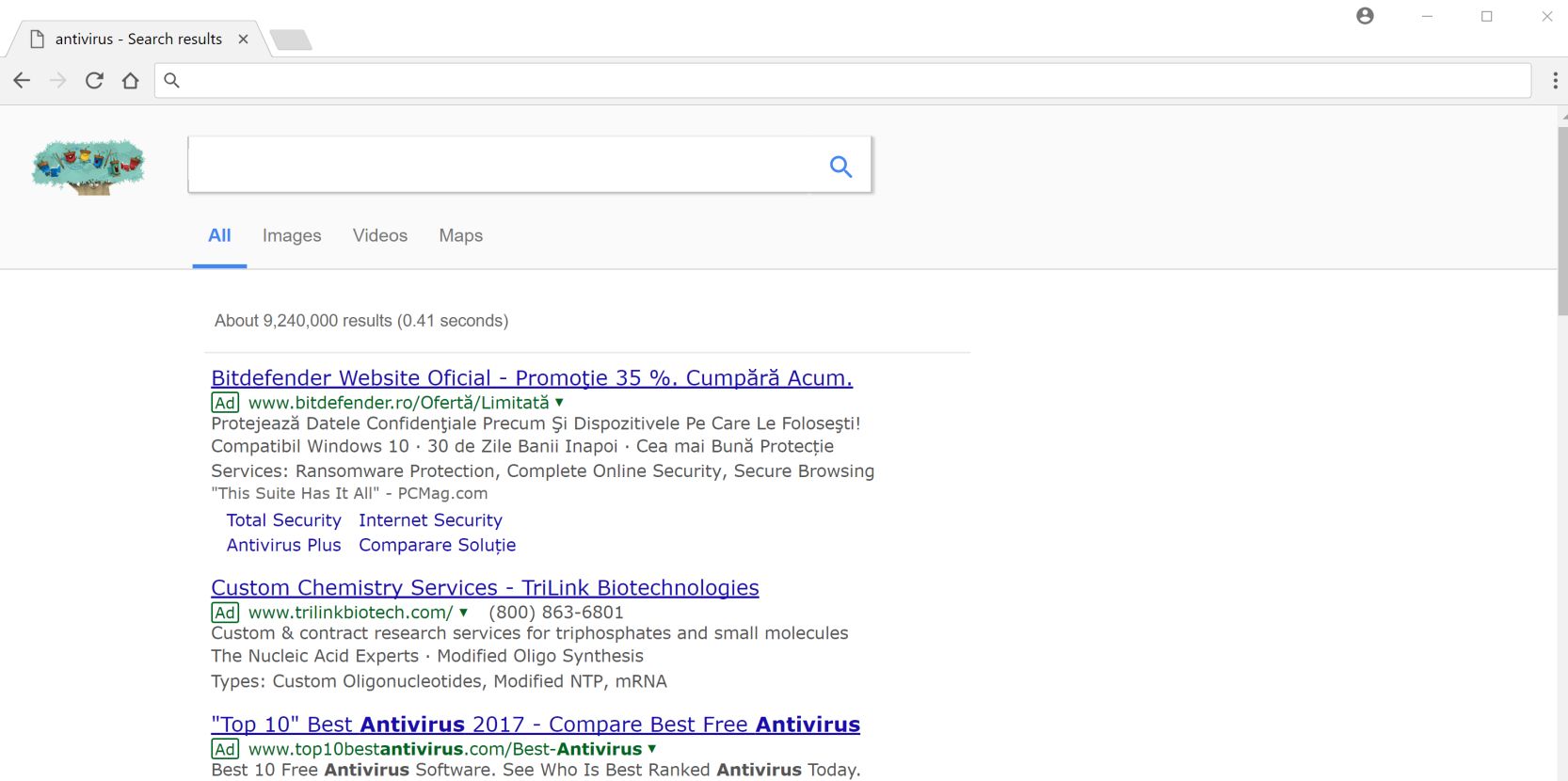Switch to the Maps results tab

pyautogui.click(x=460, y=236)
